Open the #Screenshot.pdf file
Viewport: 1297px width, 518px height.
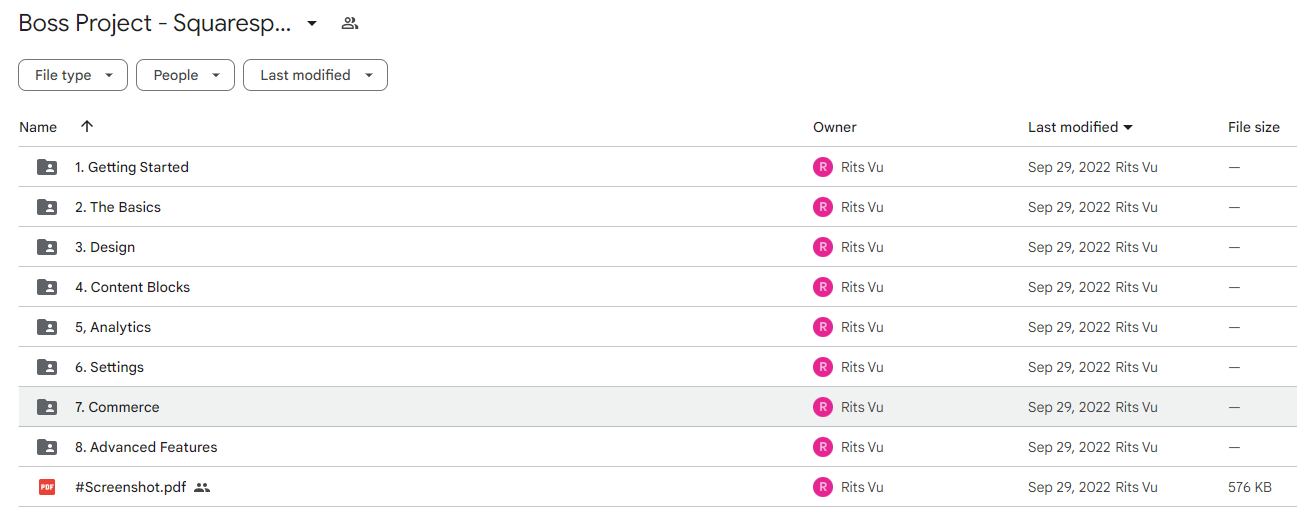(130, 487)
